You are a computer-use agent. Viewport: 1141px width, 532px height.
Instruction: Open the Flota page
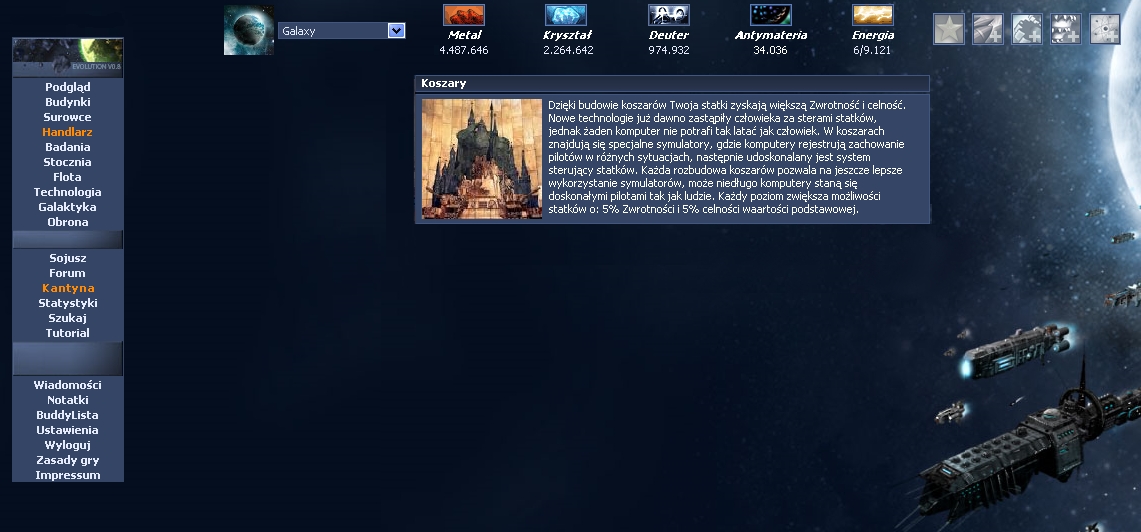click(x=68, y=177)
